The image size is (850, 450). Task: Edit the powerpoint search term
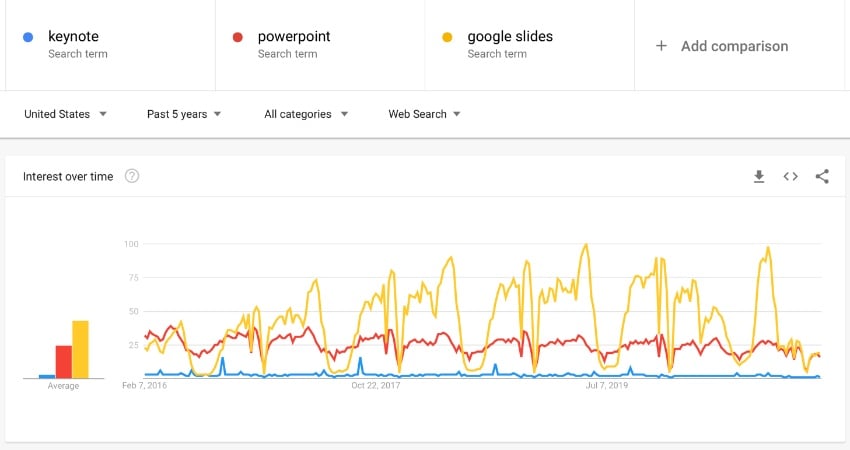(294, 37)
